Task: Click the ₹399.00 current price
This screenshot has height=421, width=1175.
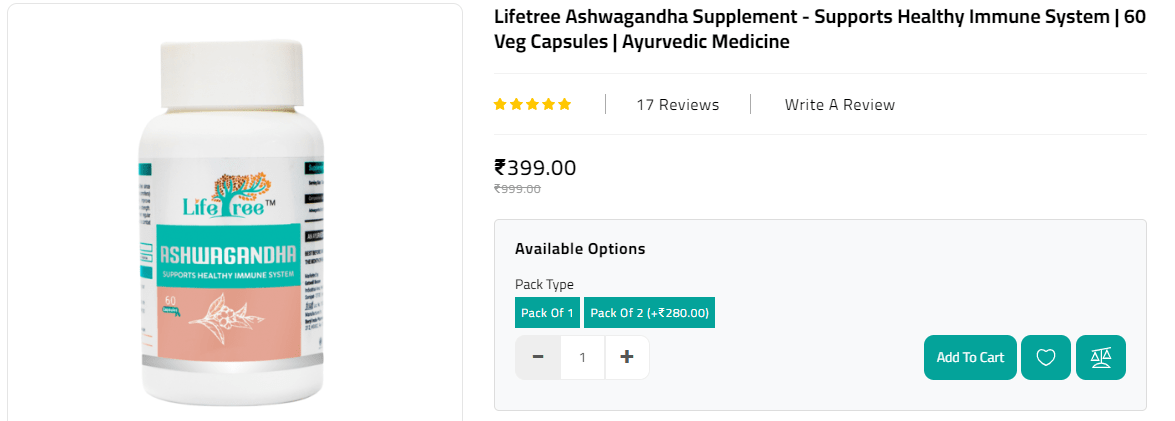Action: tap(535, 168)
